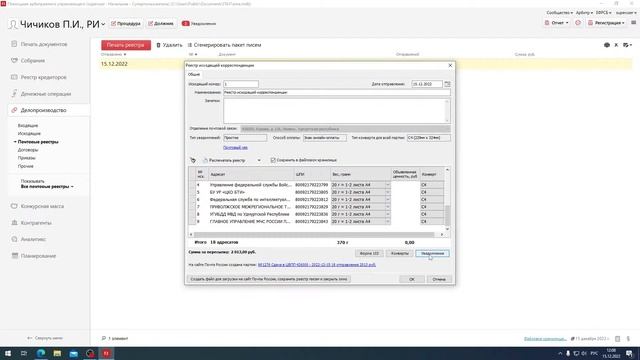Open the Денежные операции sidebar section
The height and width of the screenshot is (360, 640).
(46, 94)
